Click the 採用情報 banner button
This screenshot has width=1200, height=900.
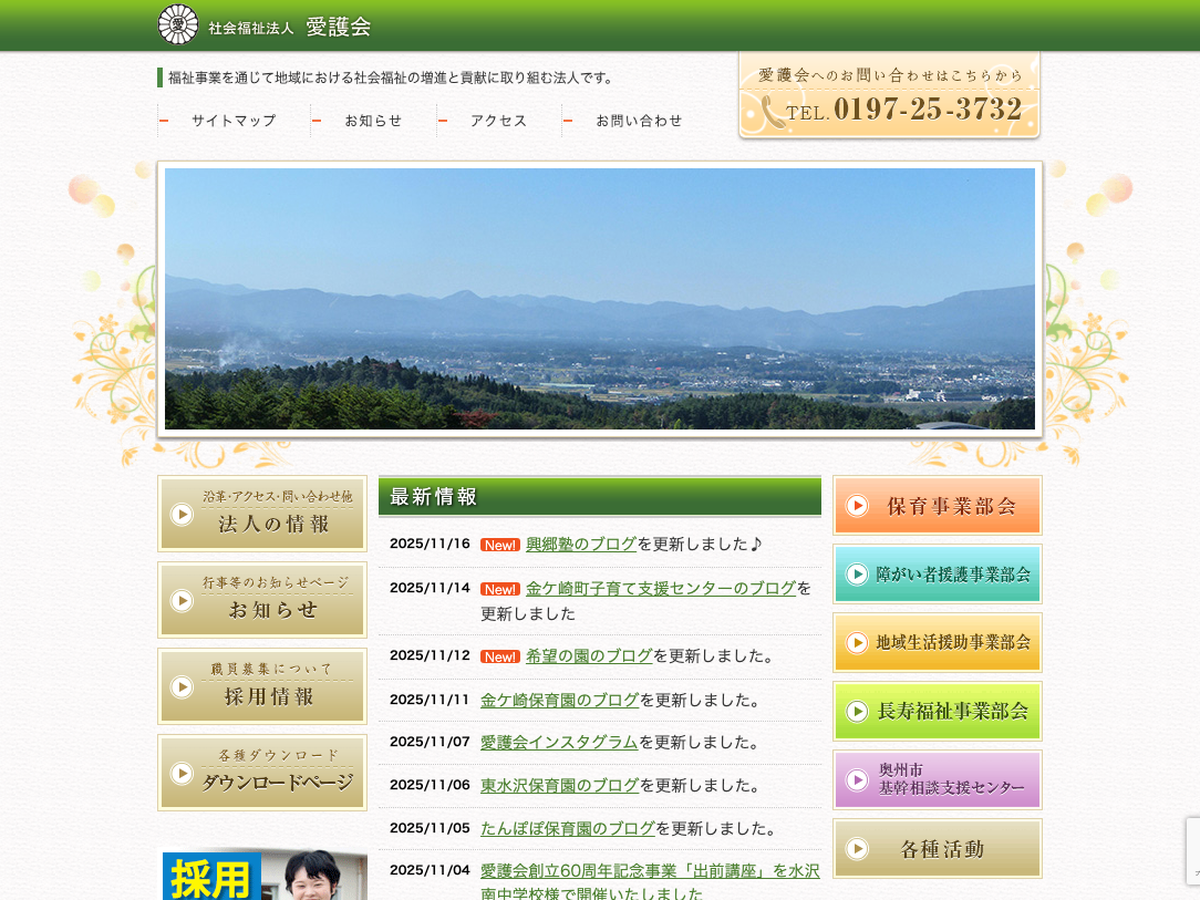click(262, 686)
